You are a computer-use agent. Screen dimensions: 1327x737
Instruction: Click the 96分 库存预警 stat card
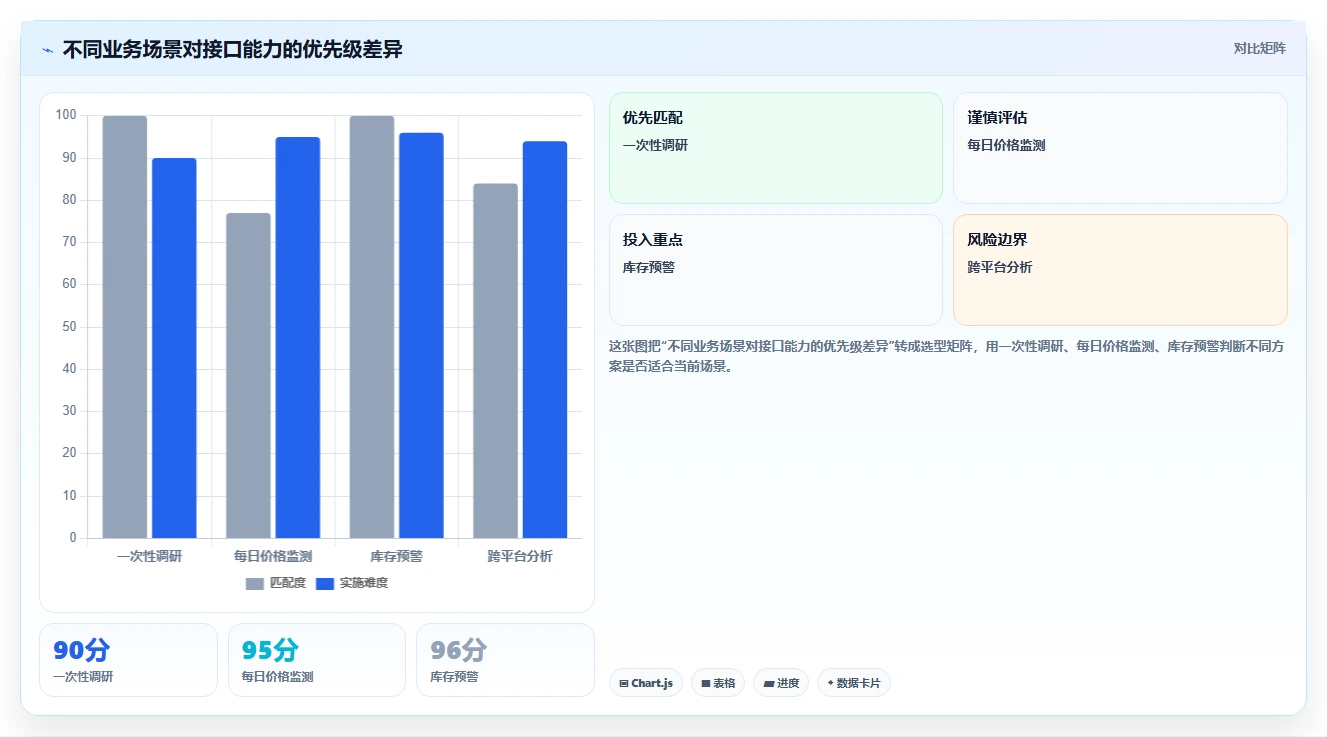pyautogui.click(x=505, y=660)
